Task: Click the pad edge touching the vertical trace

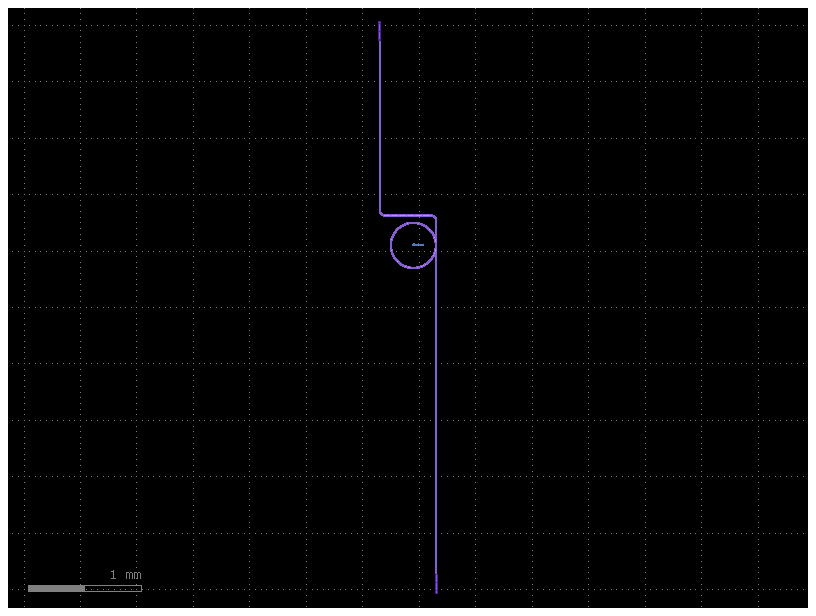Action: point(436,244)
